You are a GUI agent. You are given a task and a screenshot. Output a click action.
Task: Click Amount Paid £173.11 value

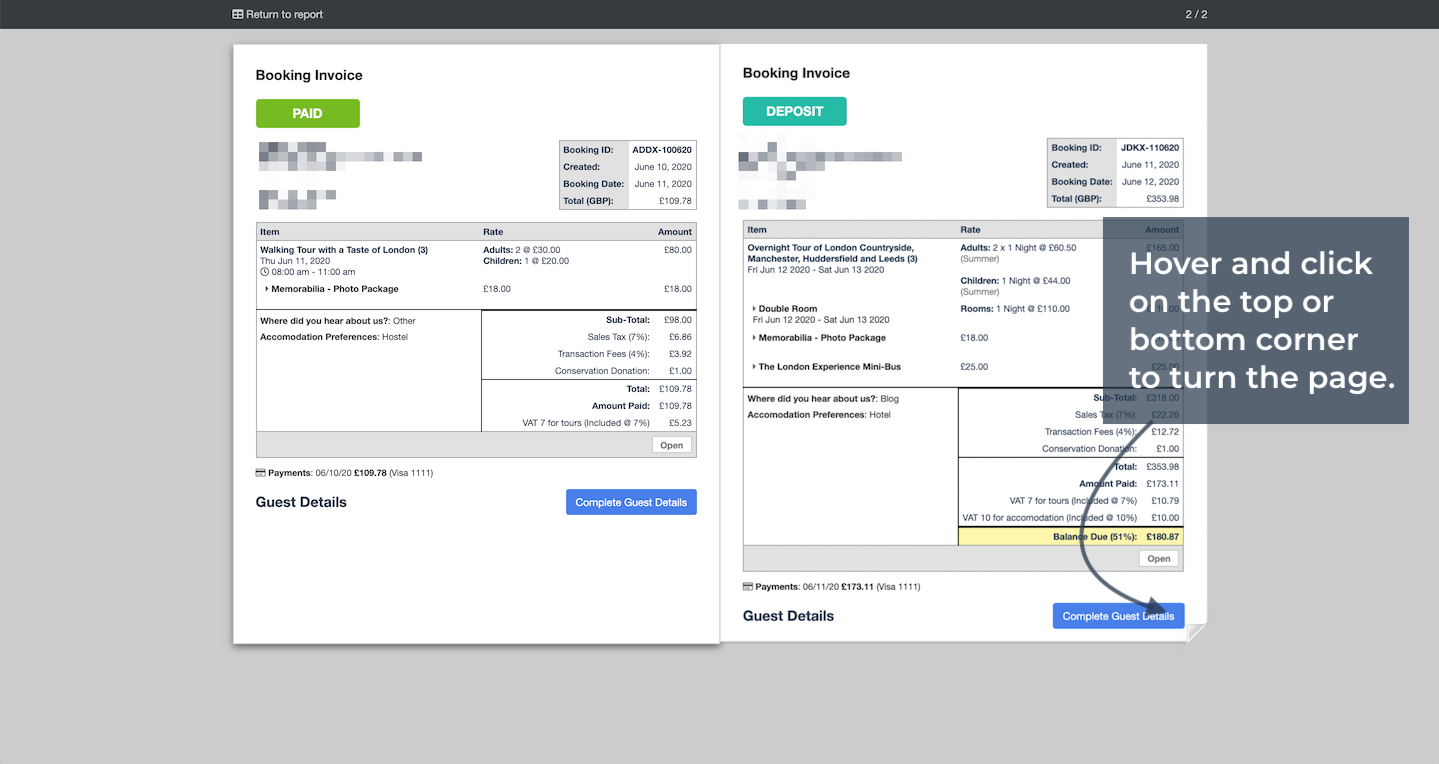click(x=1163, y=484)
